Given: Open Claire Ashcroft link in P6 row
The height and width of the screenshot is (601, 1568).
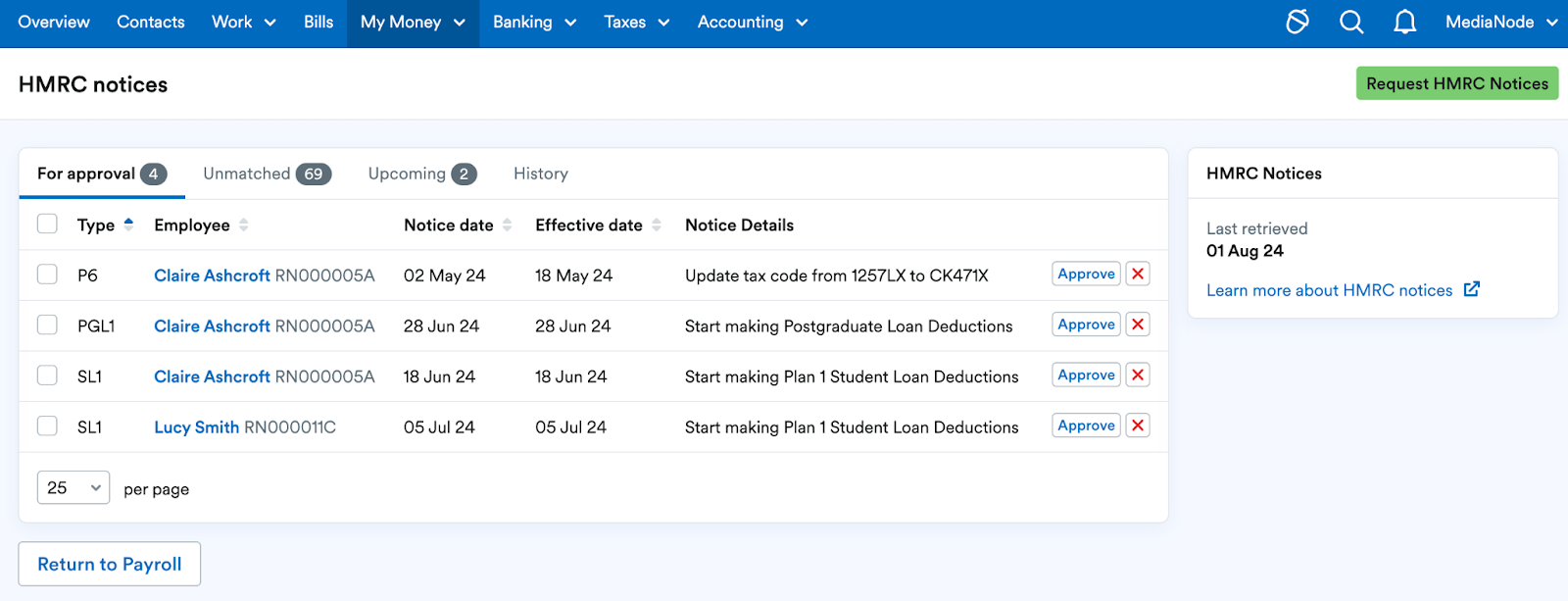Looking at the screenshot, I should click(x=212, y=275).
